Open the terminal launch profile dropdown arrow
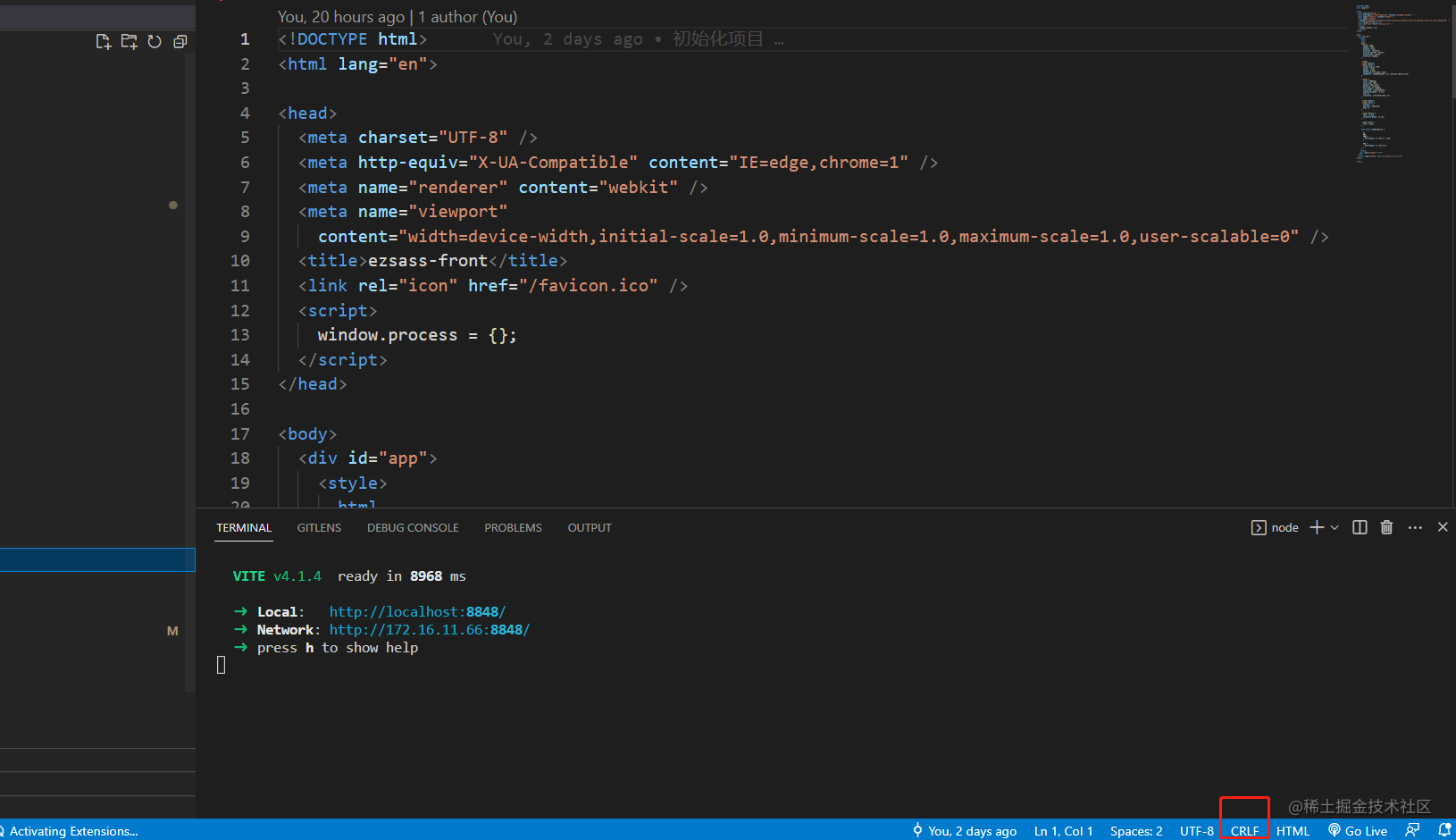The image size is (1456, 840). point(1335,527)
